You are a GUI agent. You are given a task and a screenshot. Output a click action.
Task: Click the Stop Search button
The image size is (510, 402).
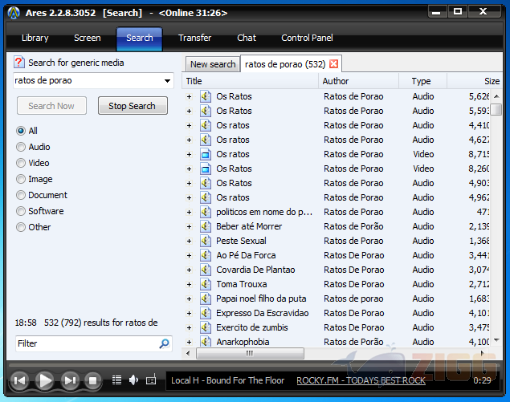click(132, 106)
